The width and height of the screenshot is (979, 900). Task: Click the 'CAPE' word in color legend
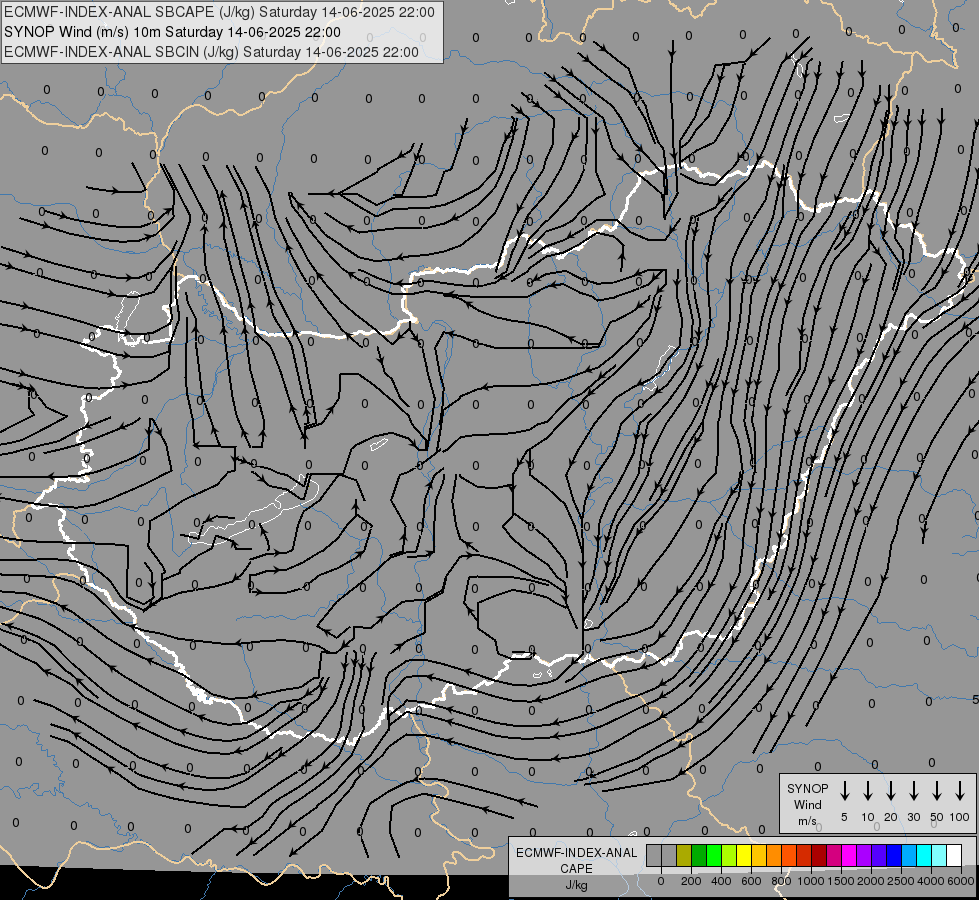pyautogui.click(x=576, y=869)
